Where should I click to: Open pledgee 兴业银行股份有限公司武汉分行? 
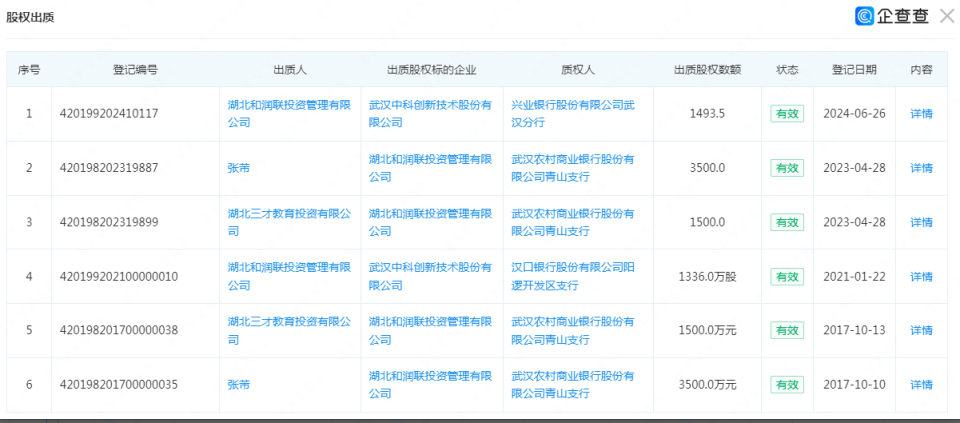coord(572,114)
